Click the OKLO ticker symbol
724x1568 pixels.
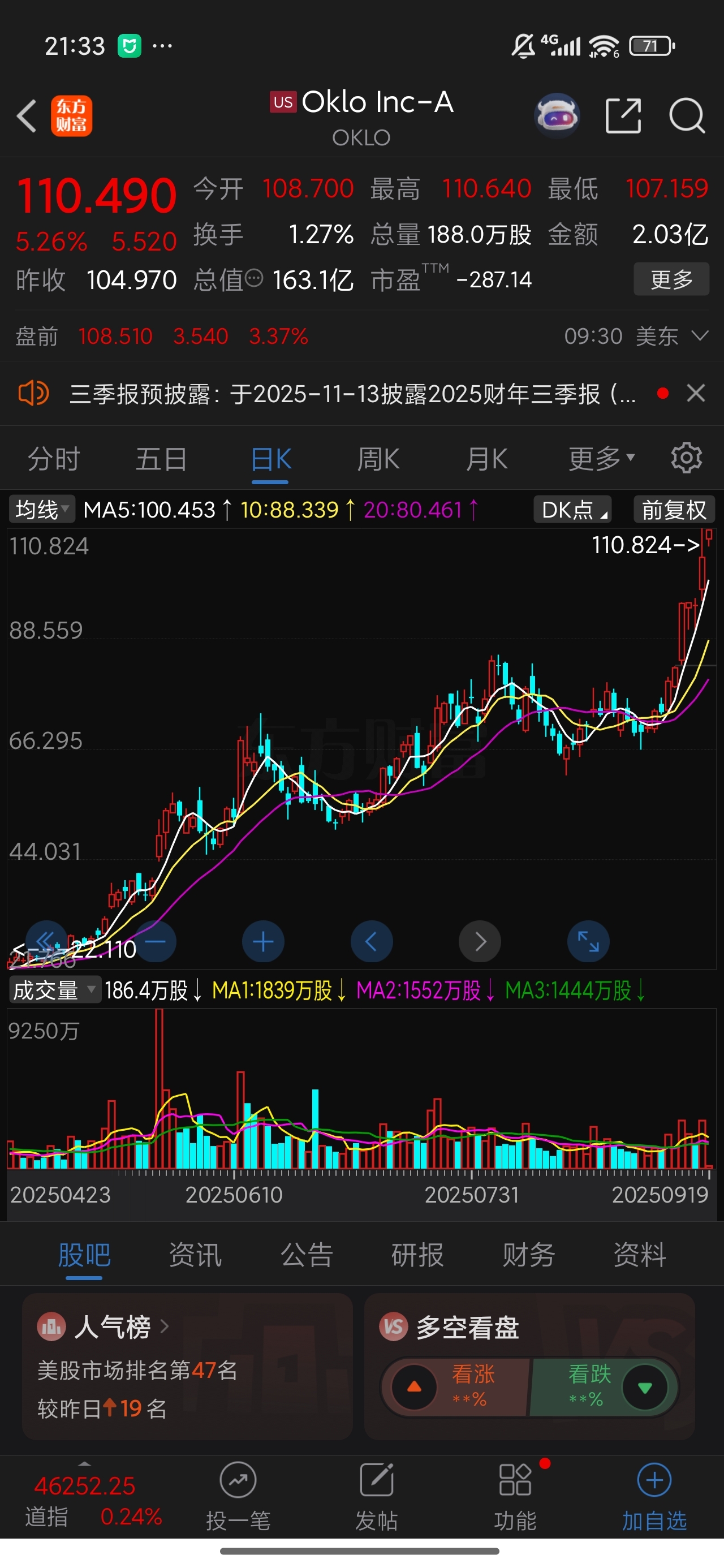point(361,137)
